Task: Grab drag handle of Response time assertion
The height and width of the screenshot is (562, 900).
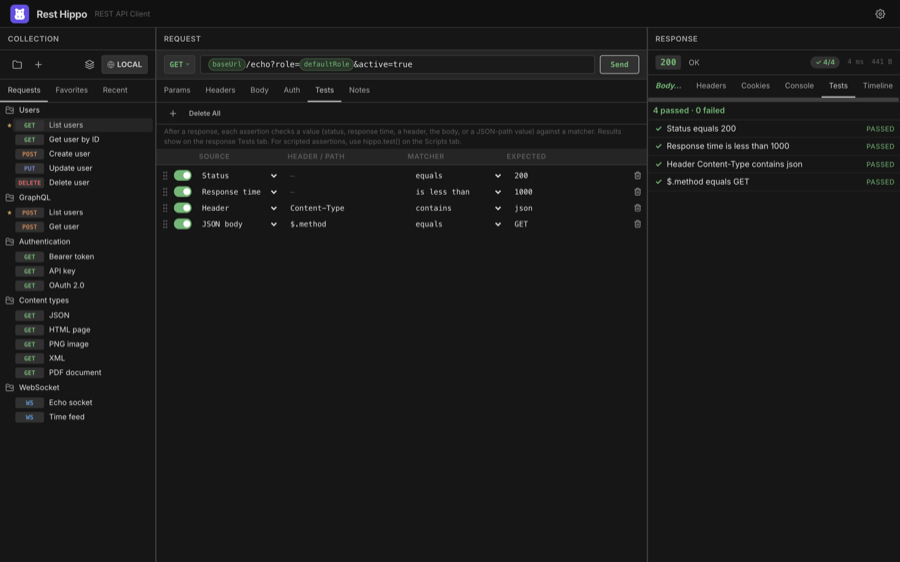Action: pyautogui.click(x=165, y=192)
